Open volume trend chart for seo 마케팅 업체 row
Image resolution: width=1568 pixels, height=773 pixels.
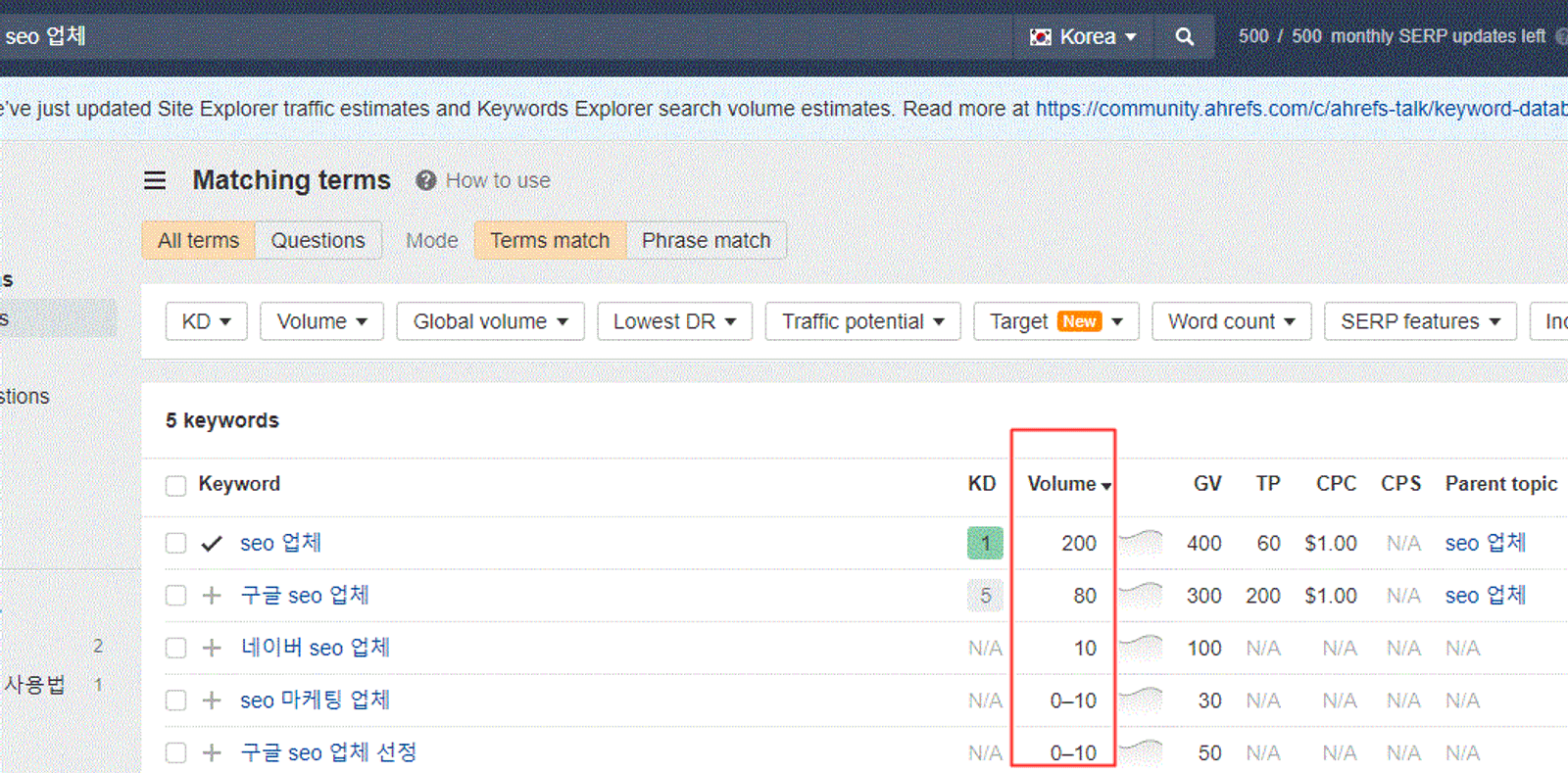click(x=1141, y=700)
